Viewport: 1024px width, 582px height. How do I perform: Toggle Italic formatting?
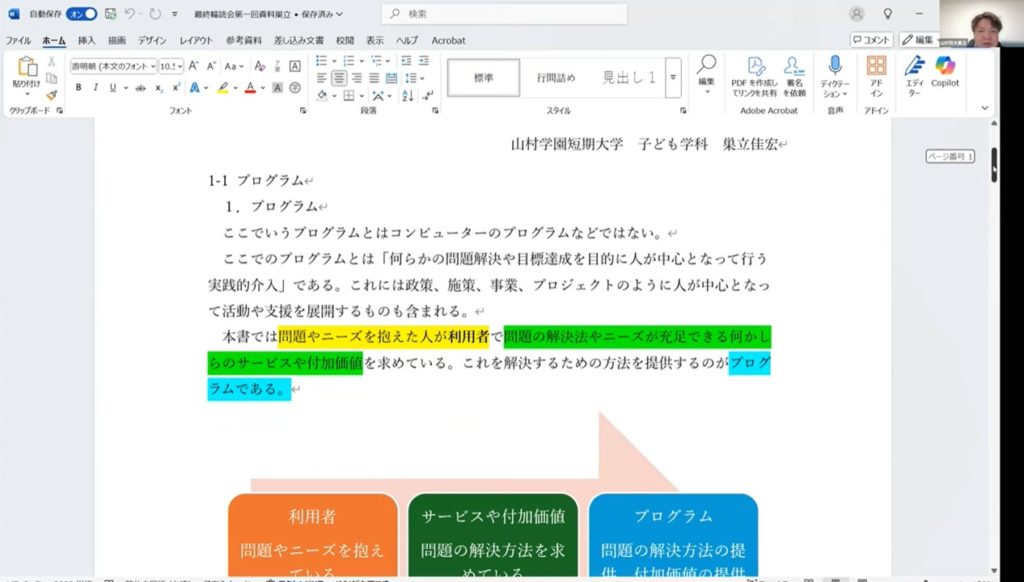point(96,88)
